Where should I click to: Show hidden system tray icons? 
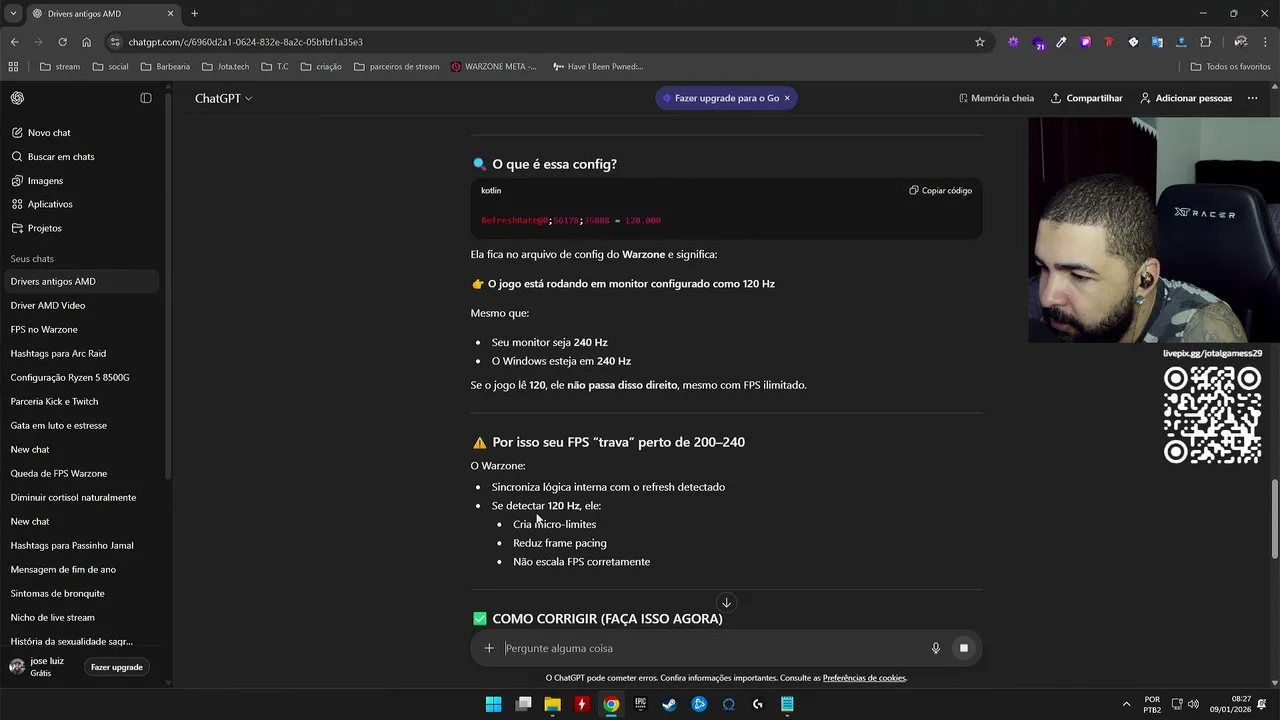(1126, 704)
